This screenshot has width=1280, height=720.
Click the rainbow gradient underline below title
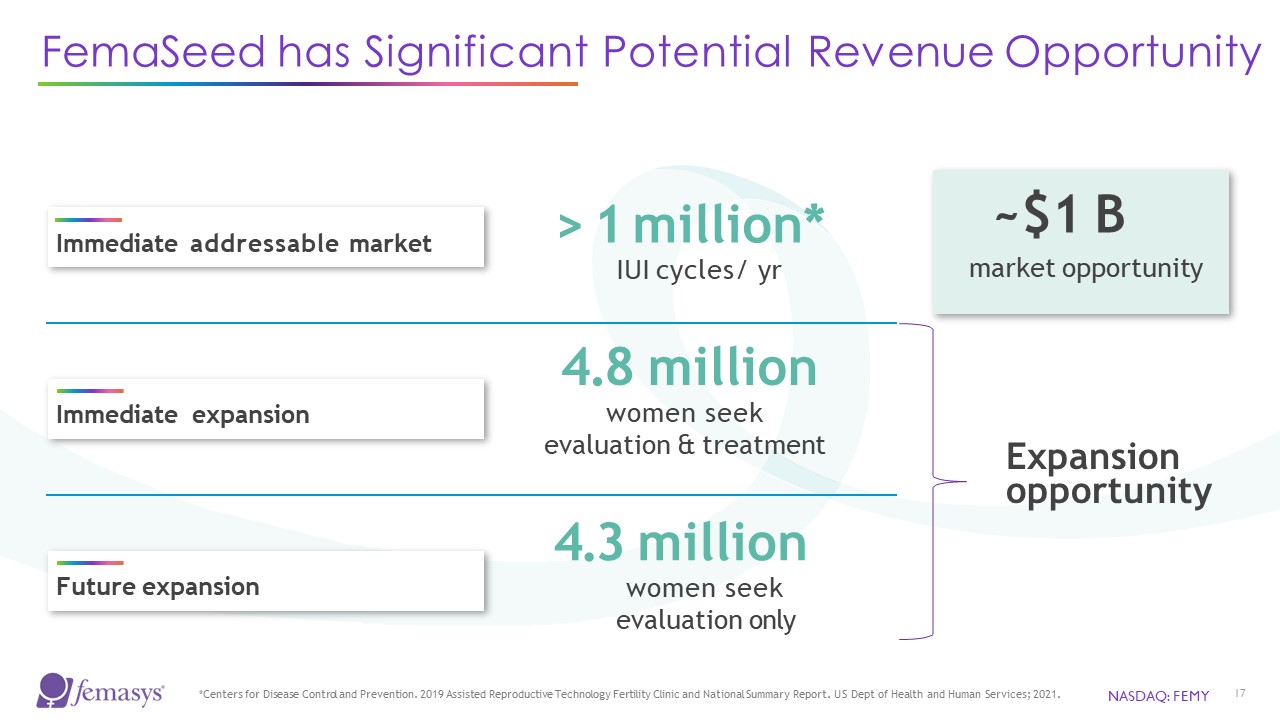click(x=307, y=84)
